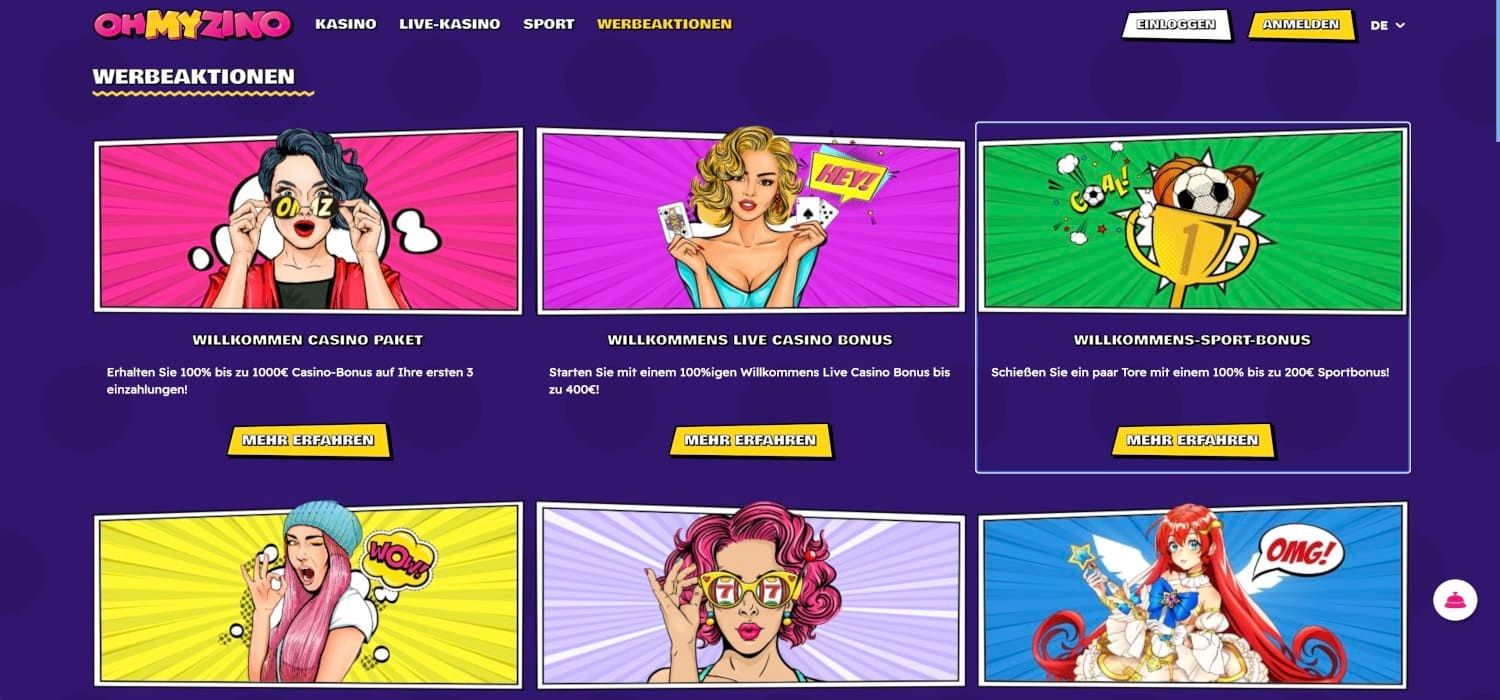Open the blue OMG anime girl banner
The width and height of the screenshot is (1500, 700).
click(1192, 595)
